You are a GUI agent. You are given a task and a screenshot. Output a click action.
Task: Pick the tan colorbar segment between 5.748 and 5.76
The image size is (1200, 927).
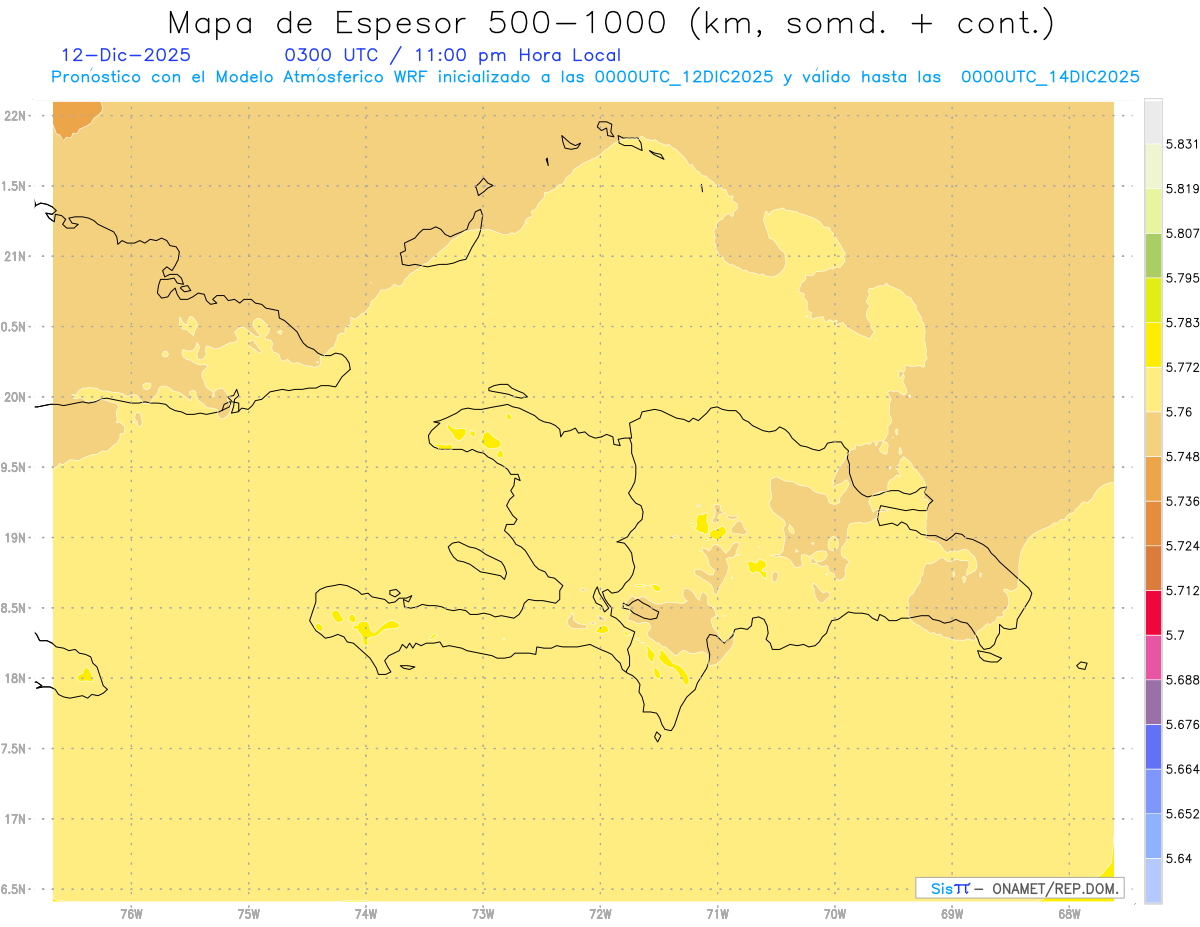click(x=1153, y=434)
